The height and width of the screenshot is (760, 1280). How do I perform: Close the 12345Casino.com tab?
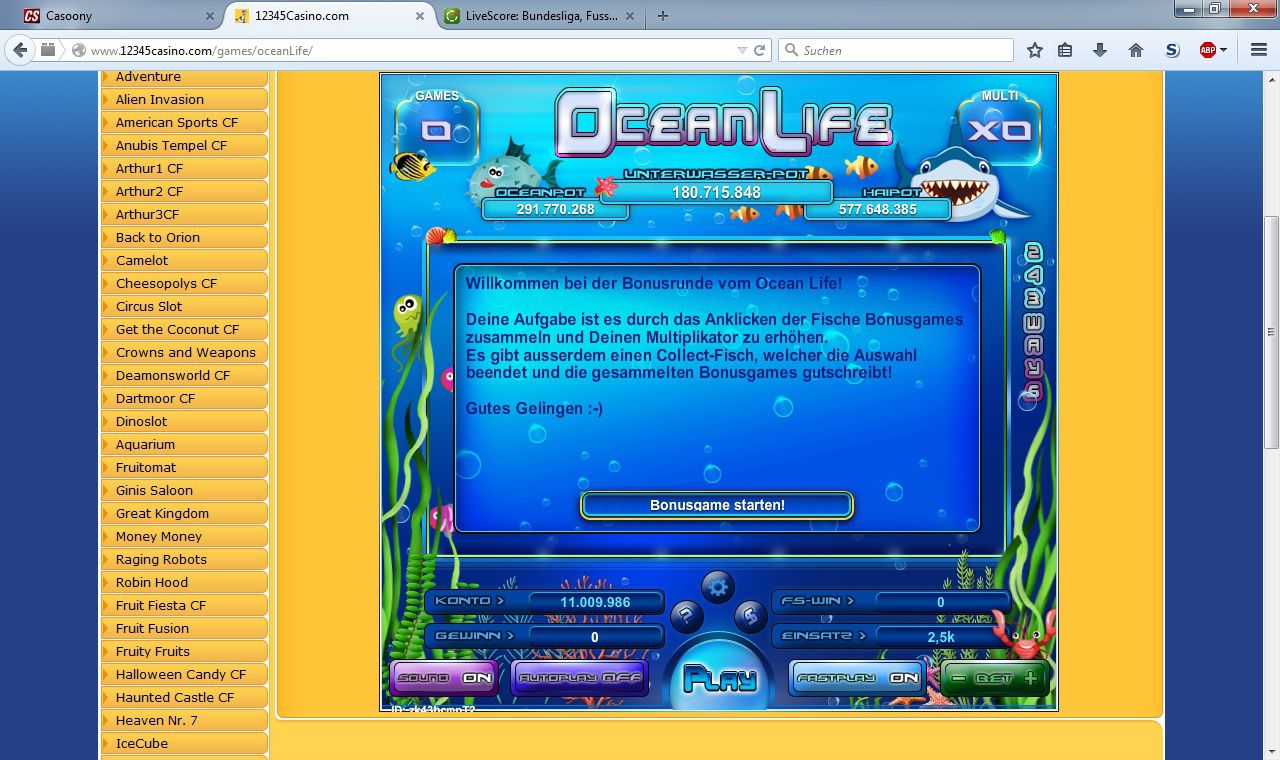tap(420, 16)
